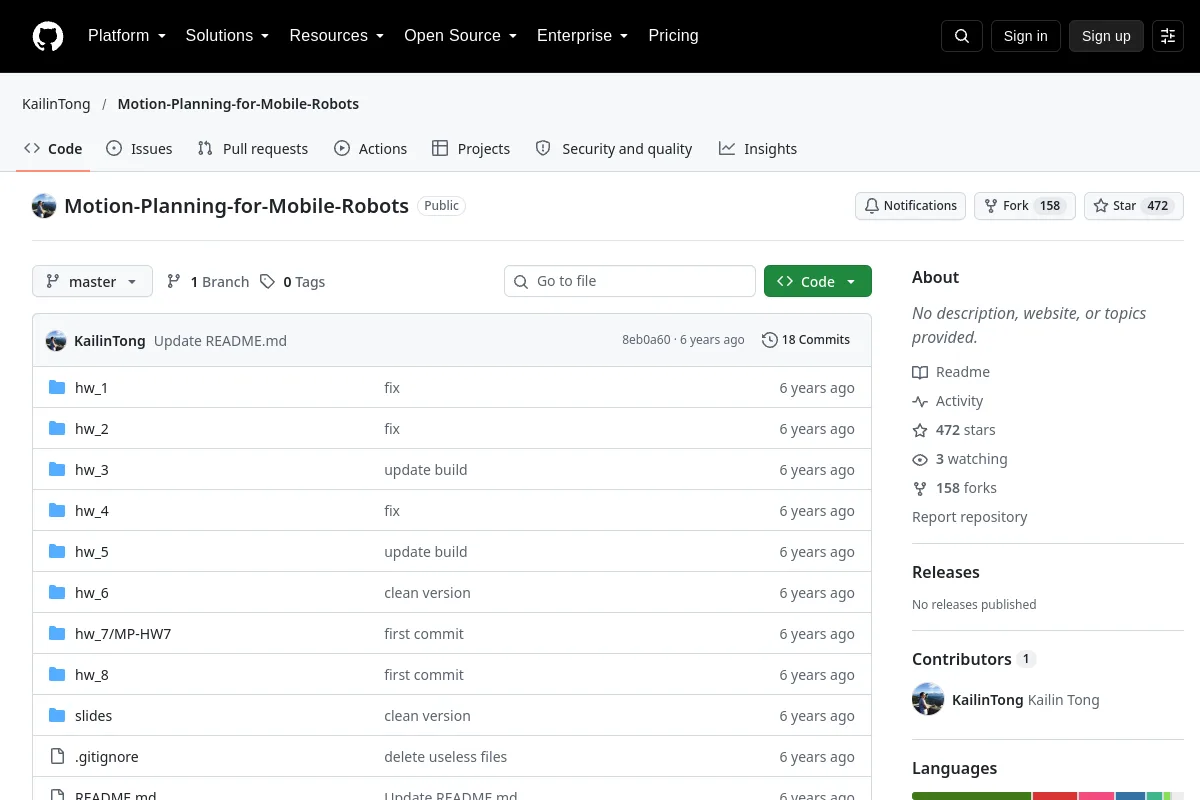Click the hw_8 folder icon
Image resolution: width=1200 pixels, height=800 pixels.
pyautogui.click(x=57, y=675)
